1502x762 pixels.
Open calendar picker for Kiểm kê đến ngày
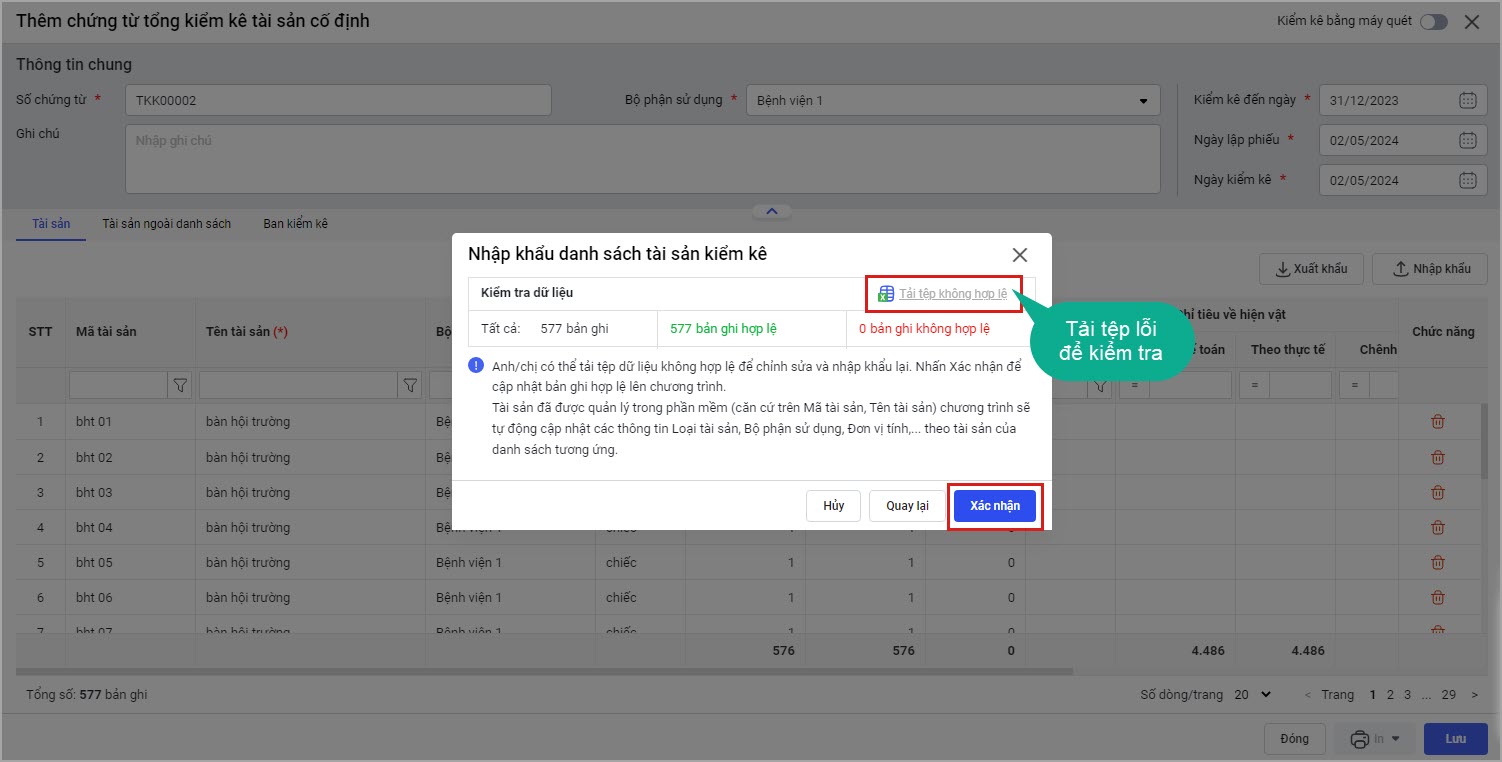click(1467, 100)
